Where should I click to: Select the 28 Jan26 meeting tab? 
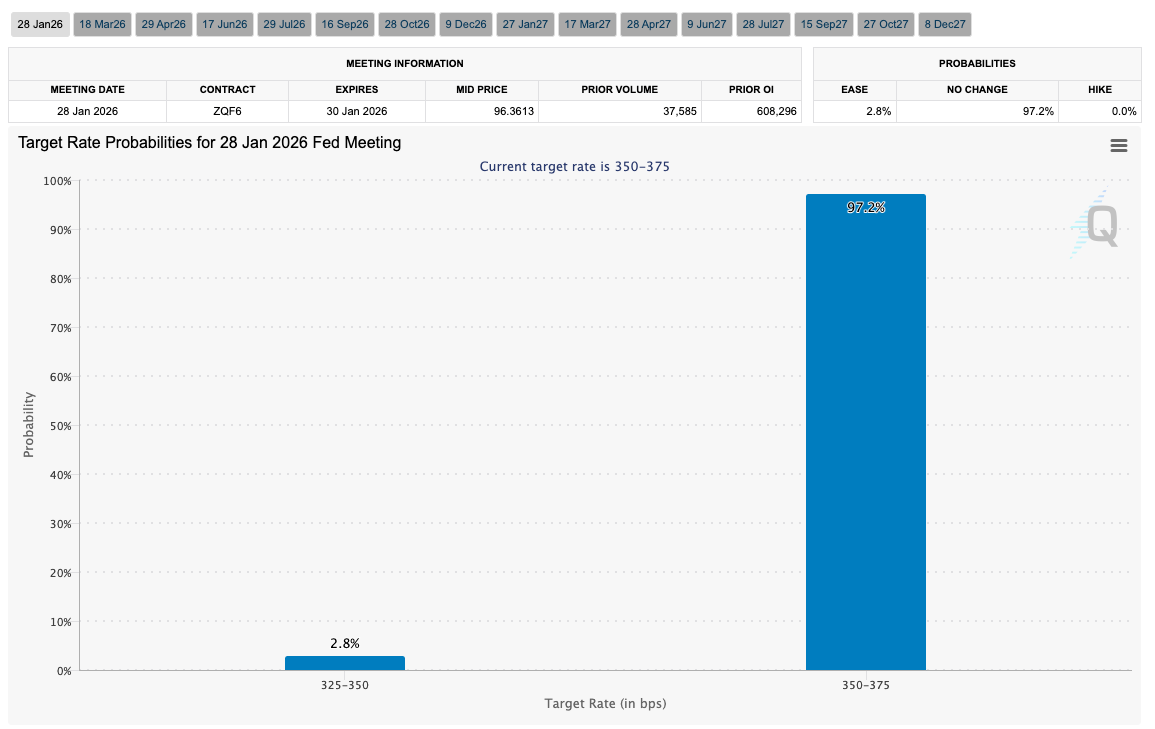[x=39, y=25]
